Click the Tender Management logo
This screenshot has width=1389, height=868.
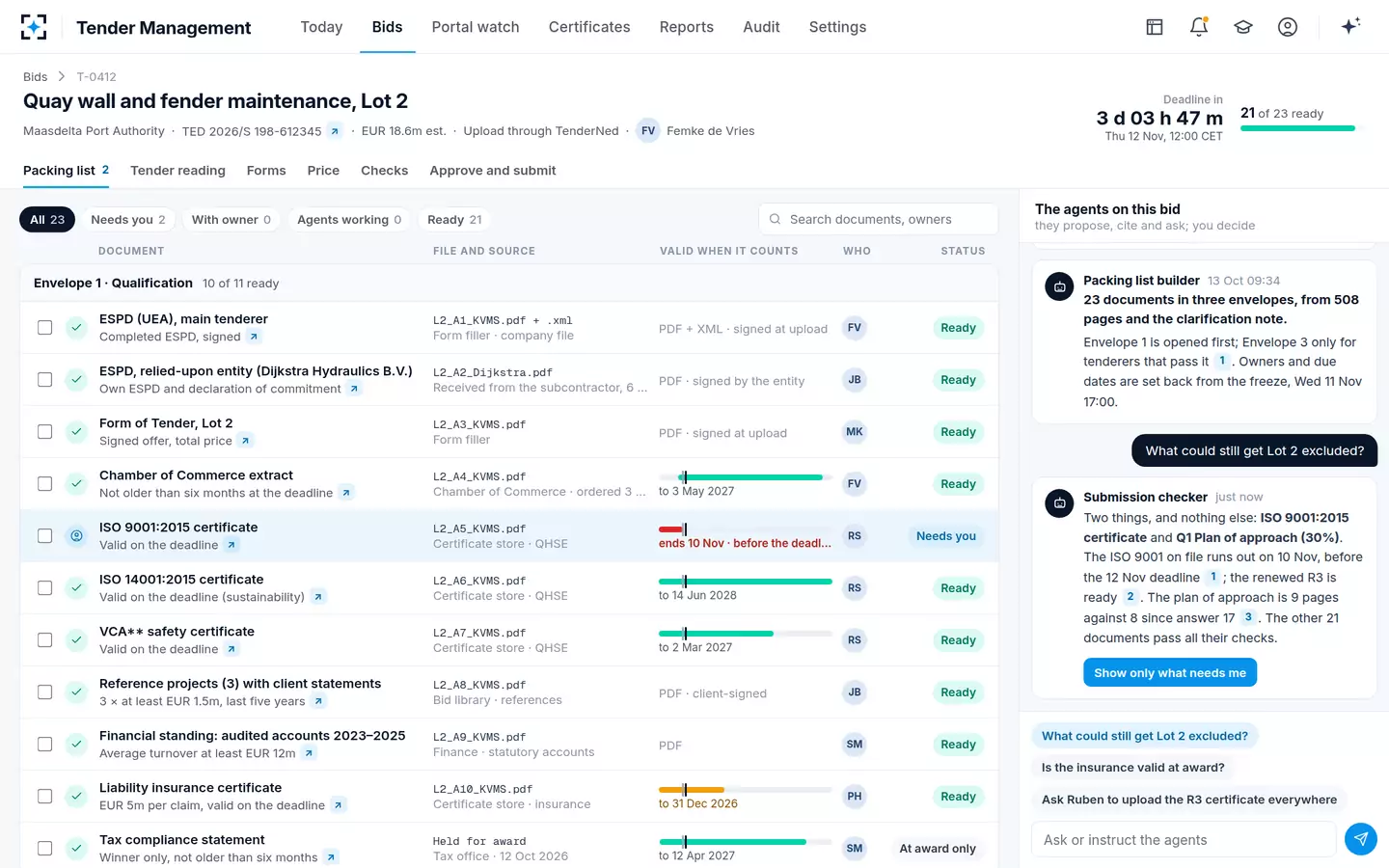(x=34, y=27)
